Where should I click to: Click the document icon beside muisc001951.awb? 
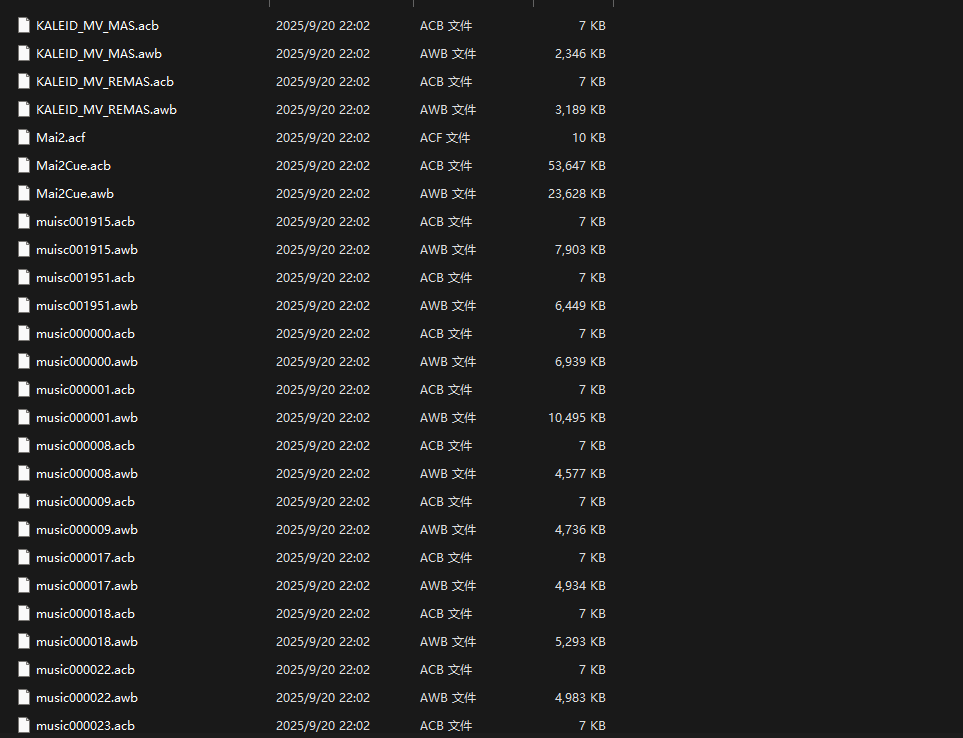click(x=23, y=305)
